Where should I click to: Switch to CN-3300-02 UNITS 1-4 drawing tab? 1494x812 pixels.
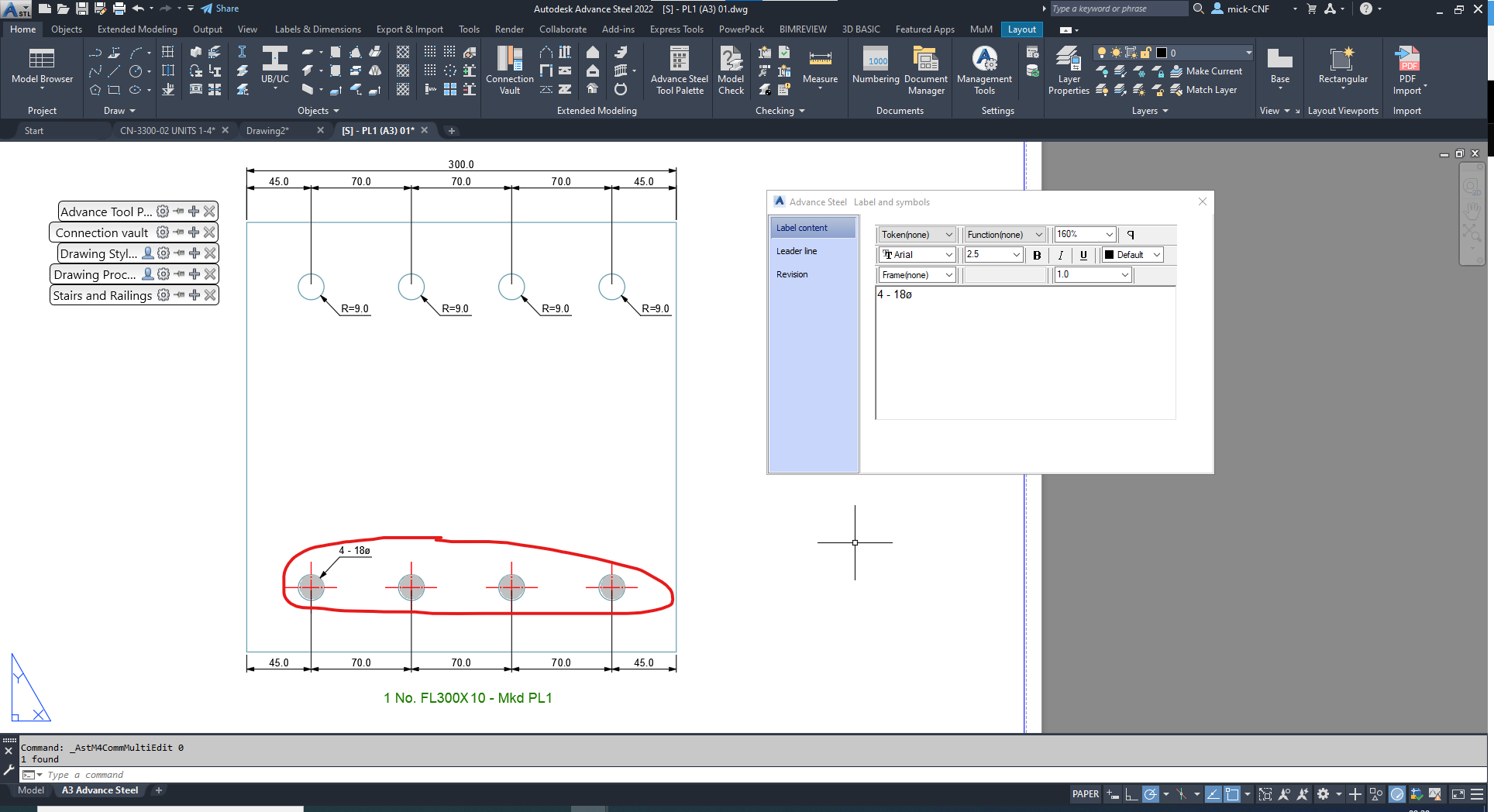[167, 131]
